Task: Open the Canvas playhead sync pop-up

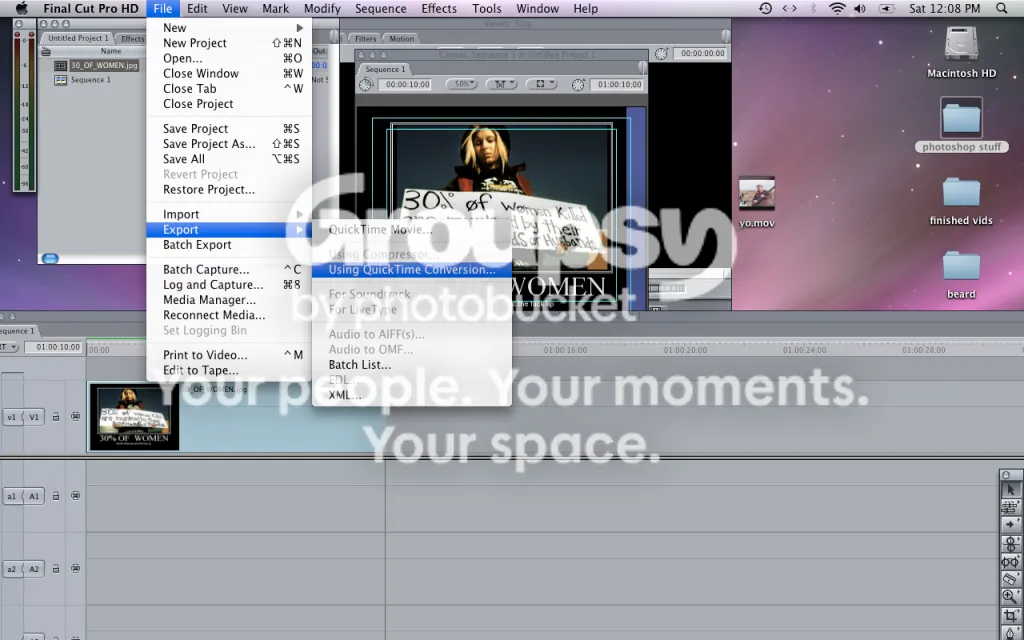Action: [x=502, y=84]
